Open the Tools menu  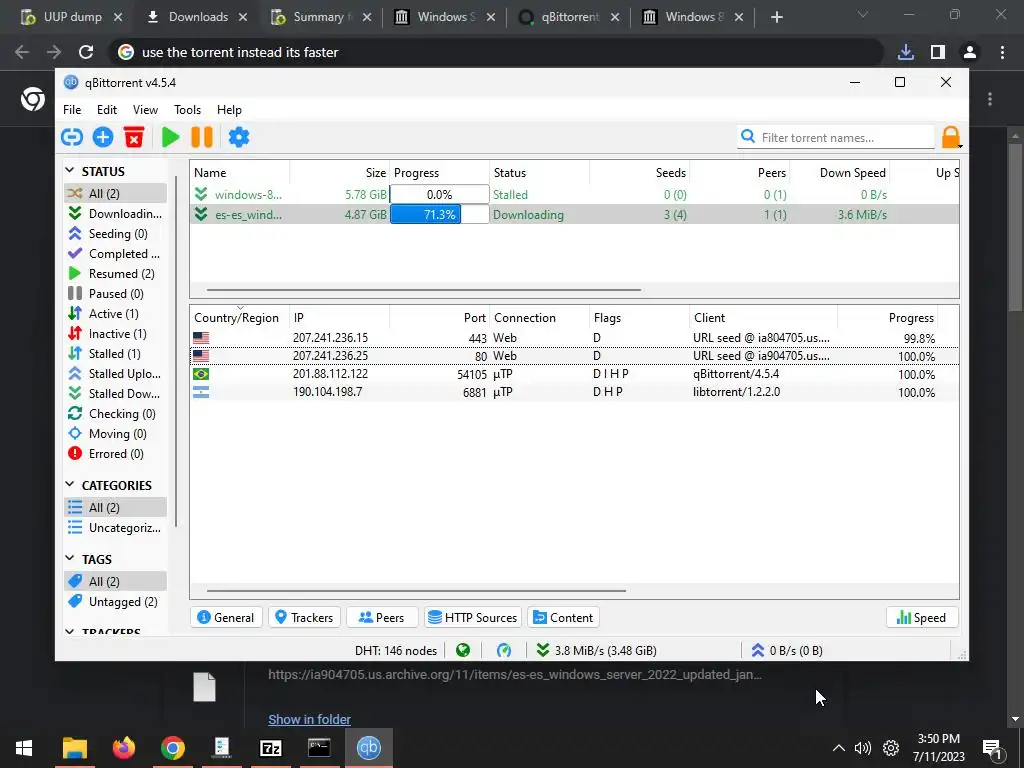[187, 110]
